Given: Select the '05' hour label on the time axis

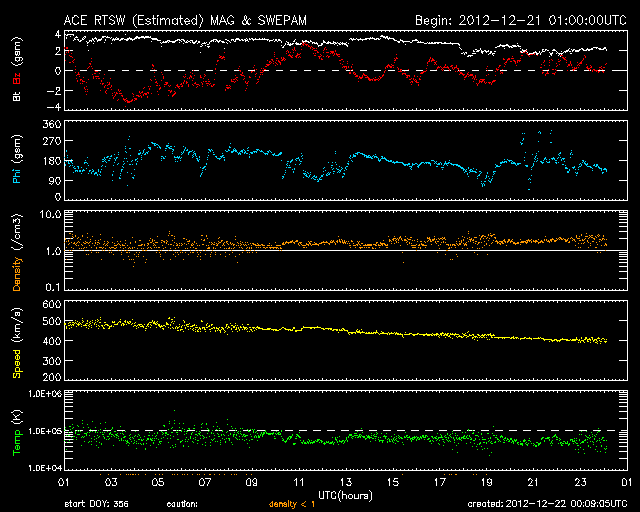Looking at the screenshot, I should click(158, 482).
